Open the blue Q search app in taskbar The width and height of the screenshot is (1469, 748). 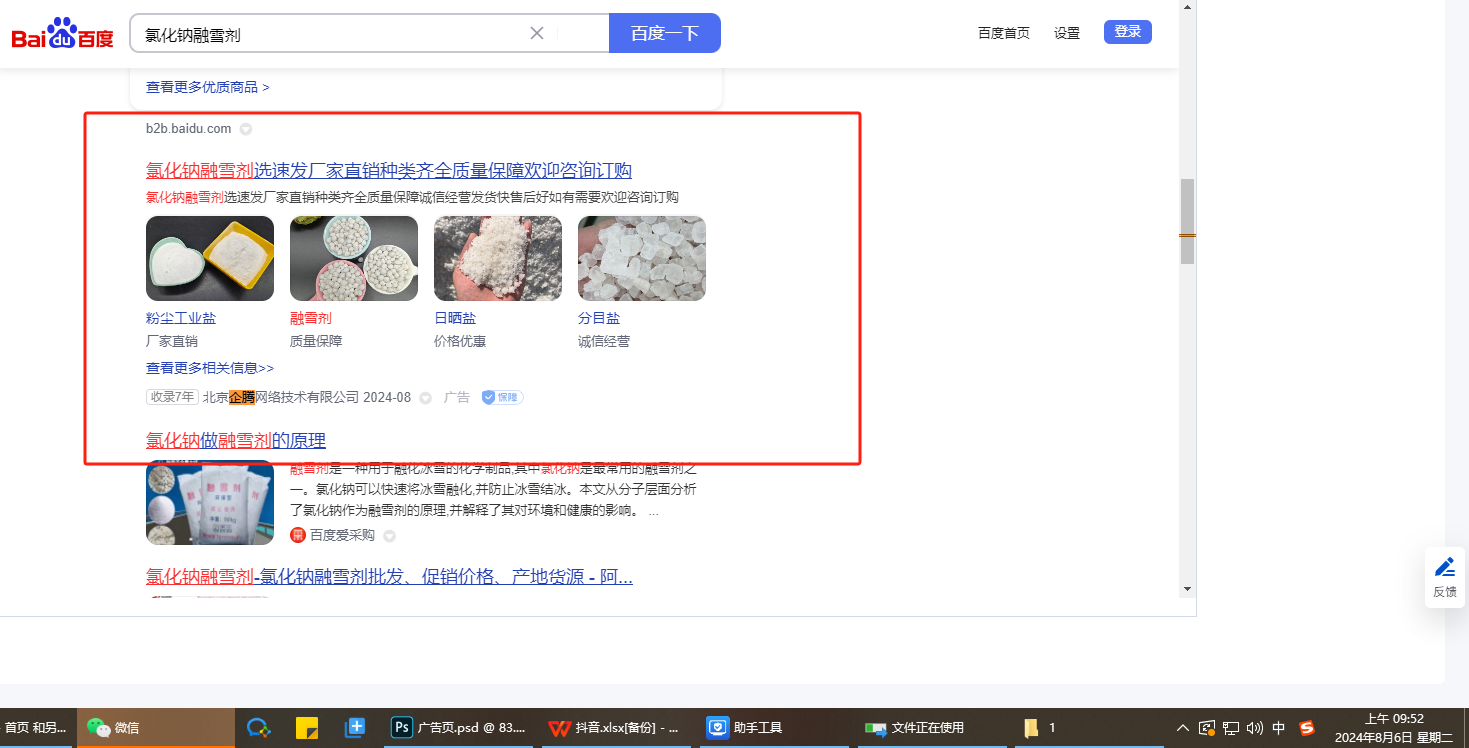tap(259, 728)
